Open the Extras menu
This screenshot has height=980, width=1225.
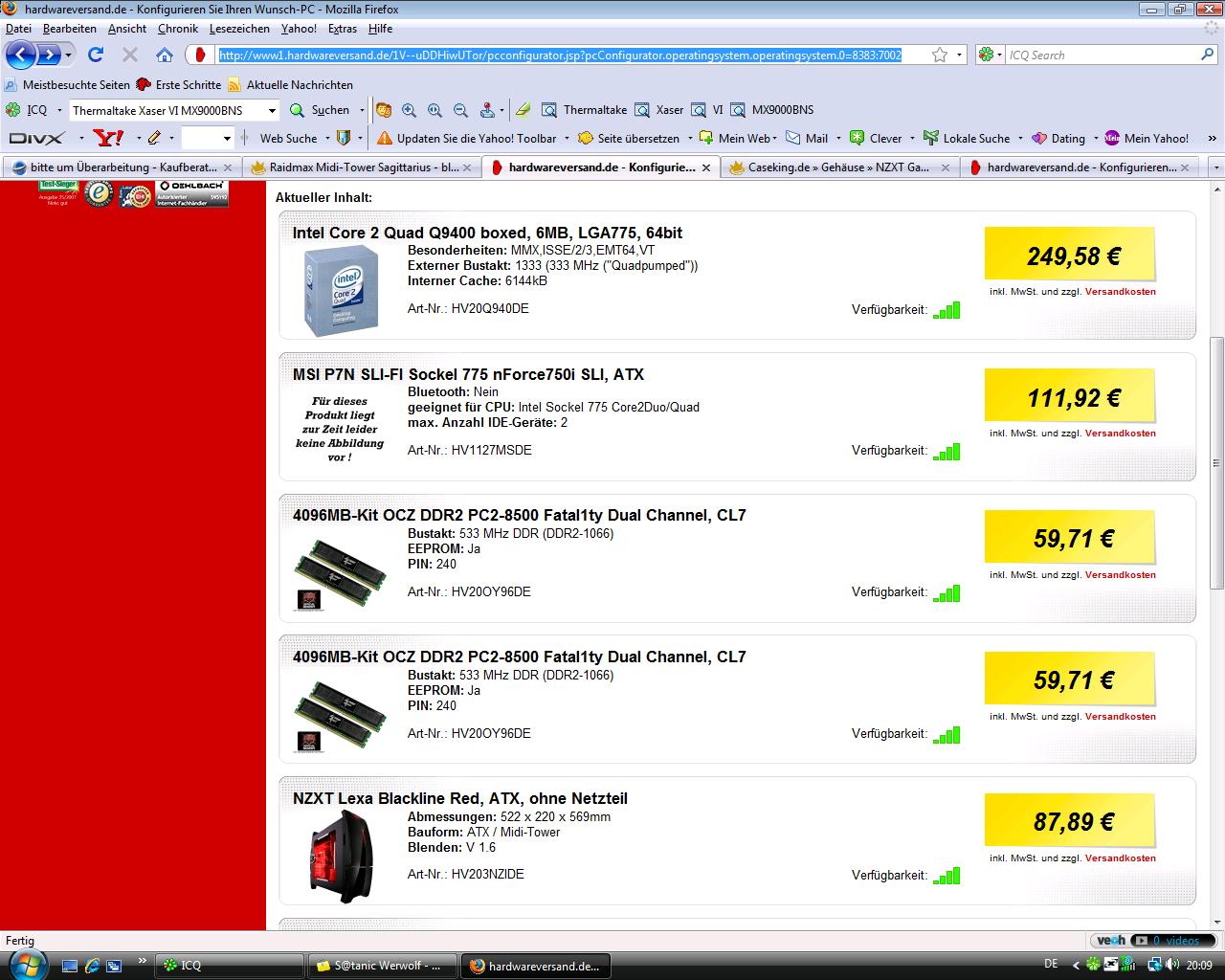point(343,29)
